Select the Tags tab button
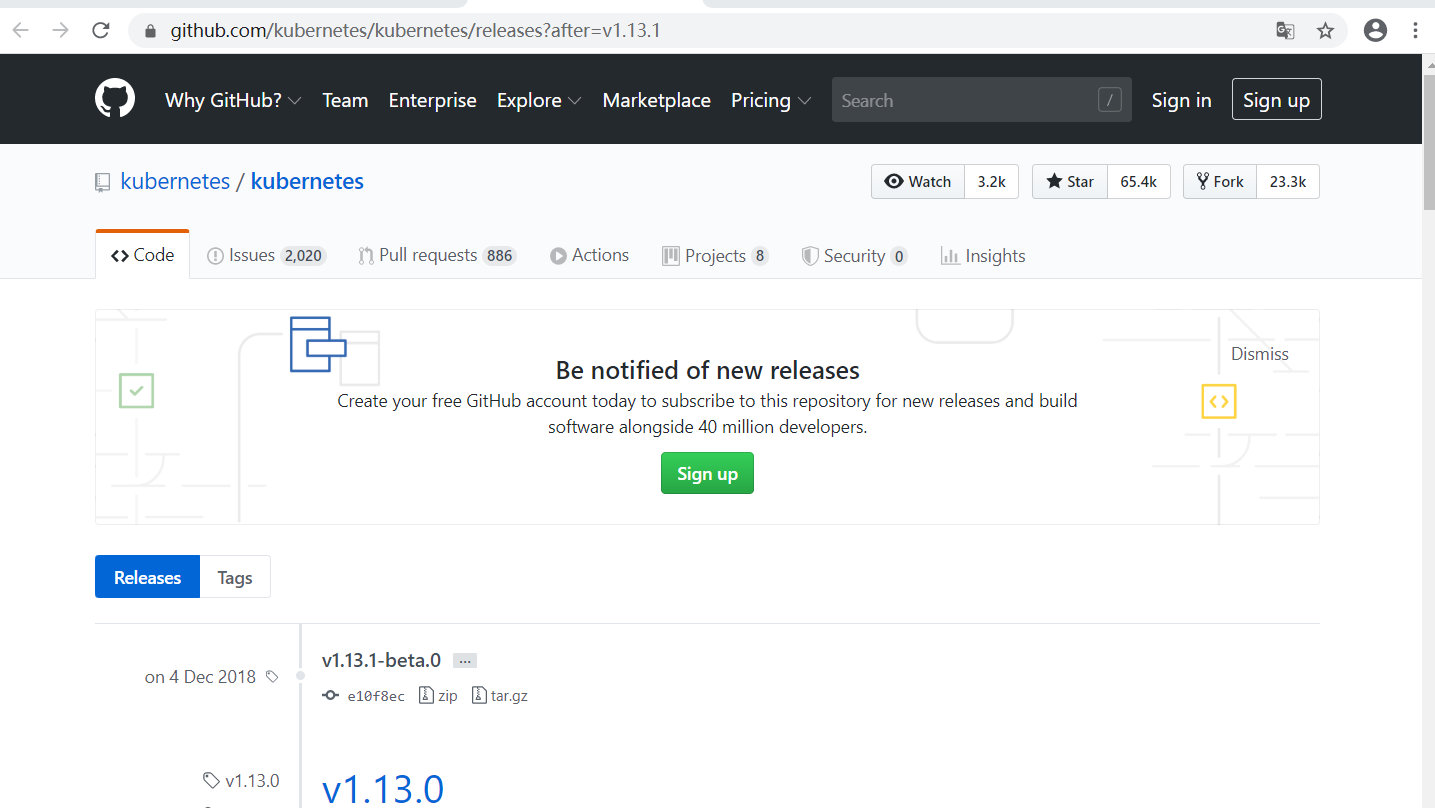The height and width of the screenshot is (808, 1435). (235, 577)
